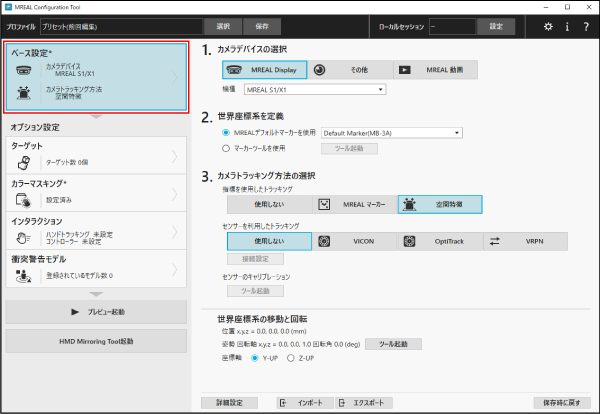Click the 衝突警告モデル icon
The width and height of the screenshot is (600, 414).
(x=23, y=276)
